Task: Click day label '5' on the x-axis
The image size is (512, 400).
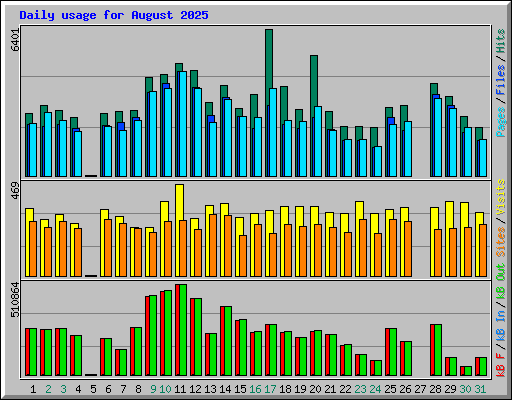Action: click(x=93, y=389)
